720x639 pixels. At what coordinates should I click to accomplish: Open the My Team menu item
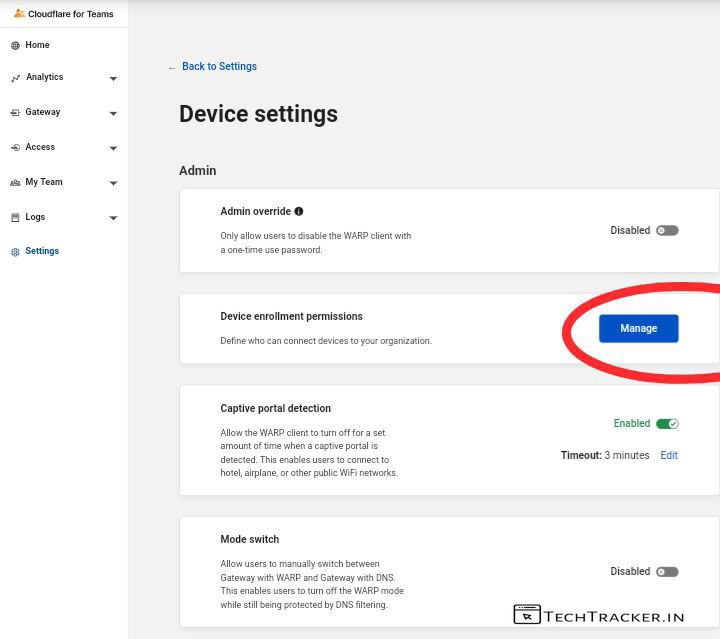click(44, 182)
